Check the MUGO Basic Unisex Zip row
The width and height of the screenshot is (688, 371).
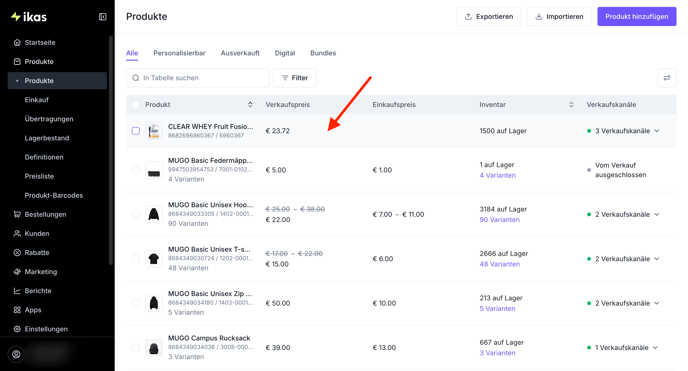[136, 303]
